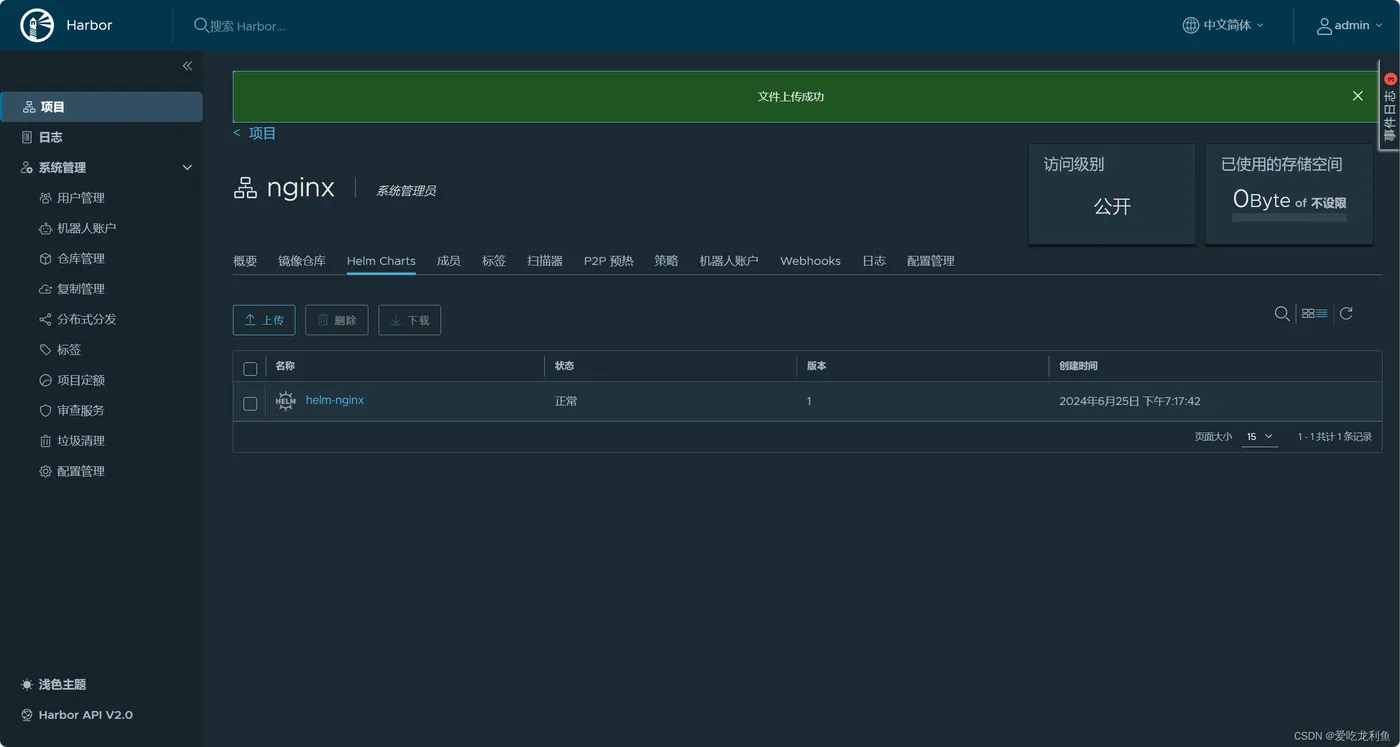Click the 上传 upload button
Viewport: 1400px width, 747px height.
[x=264, y=320]
